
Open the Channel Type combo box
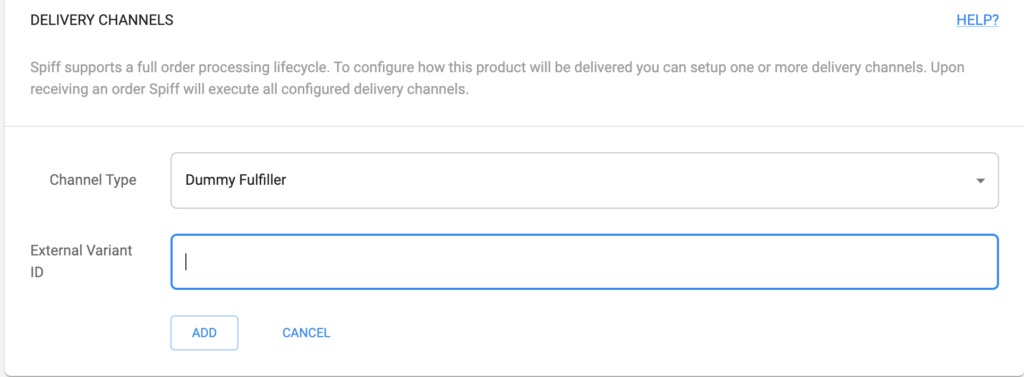point(584,180)
